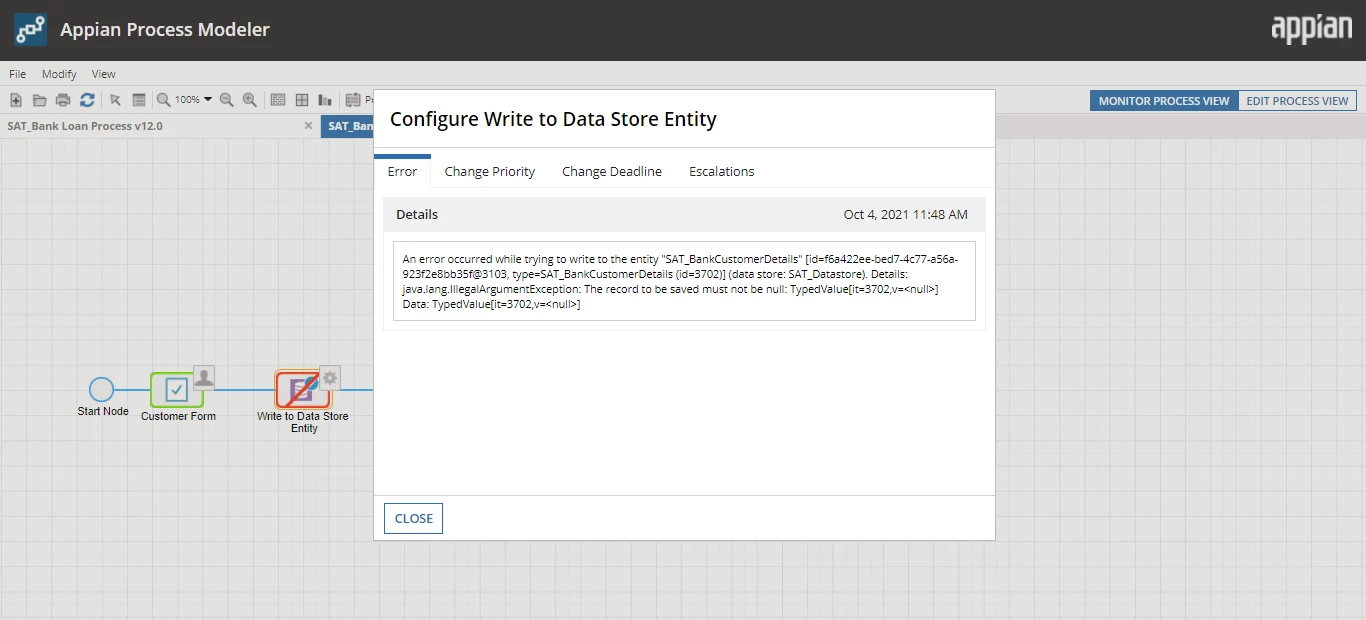Click the Close button in dialog

[413, 518]
